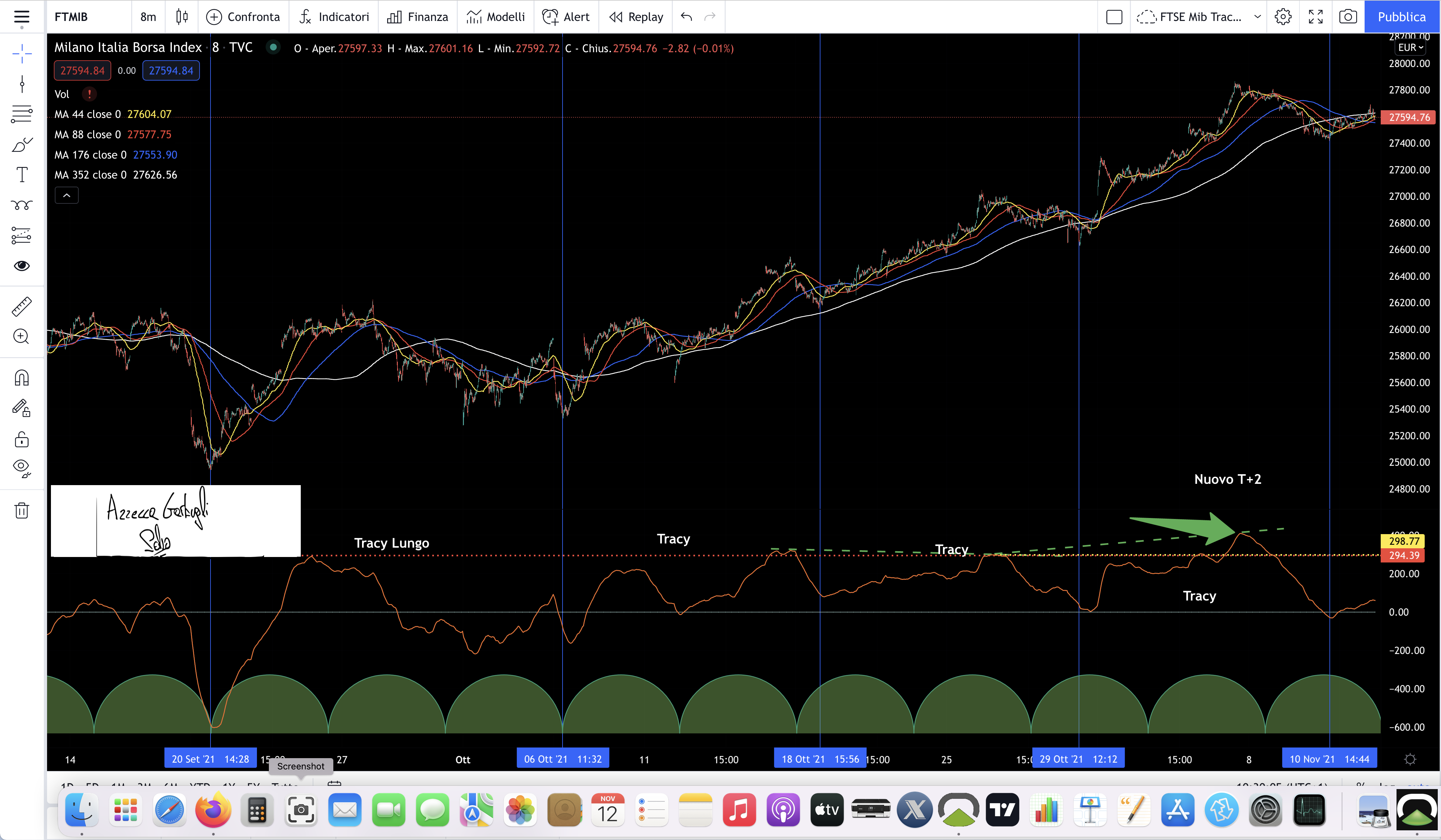
Task: Launch Calculator from the dock
Action: point(257,810)
